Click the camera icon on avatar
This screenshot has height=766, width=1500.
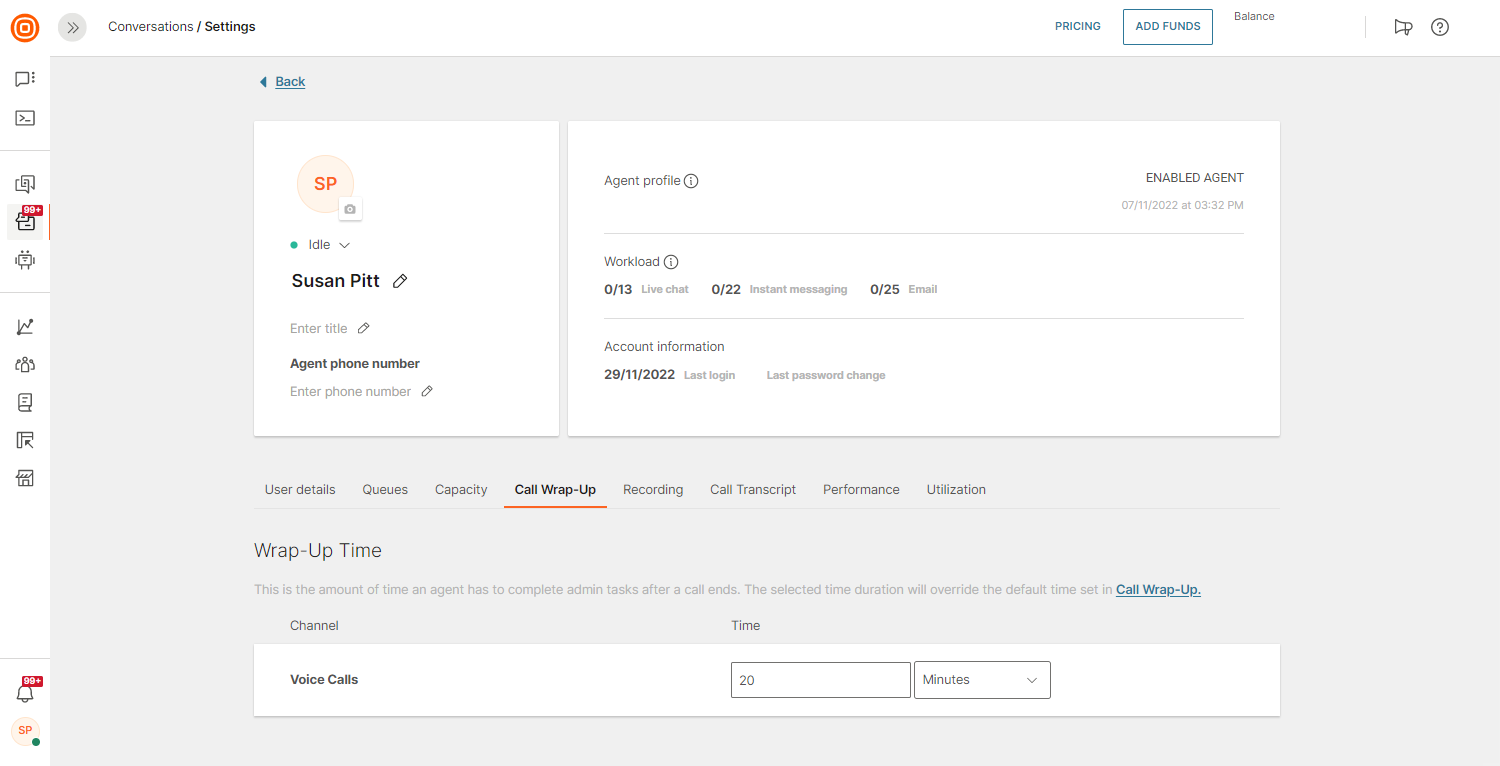(x=349, y=209)
